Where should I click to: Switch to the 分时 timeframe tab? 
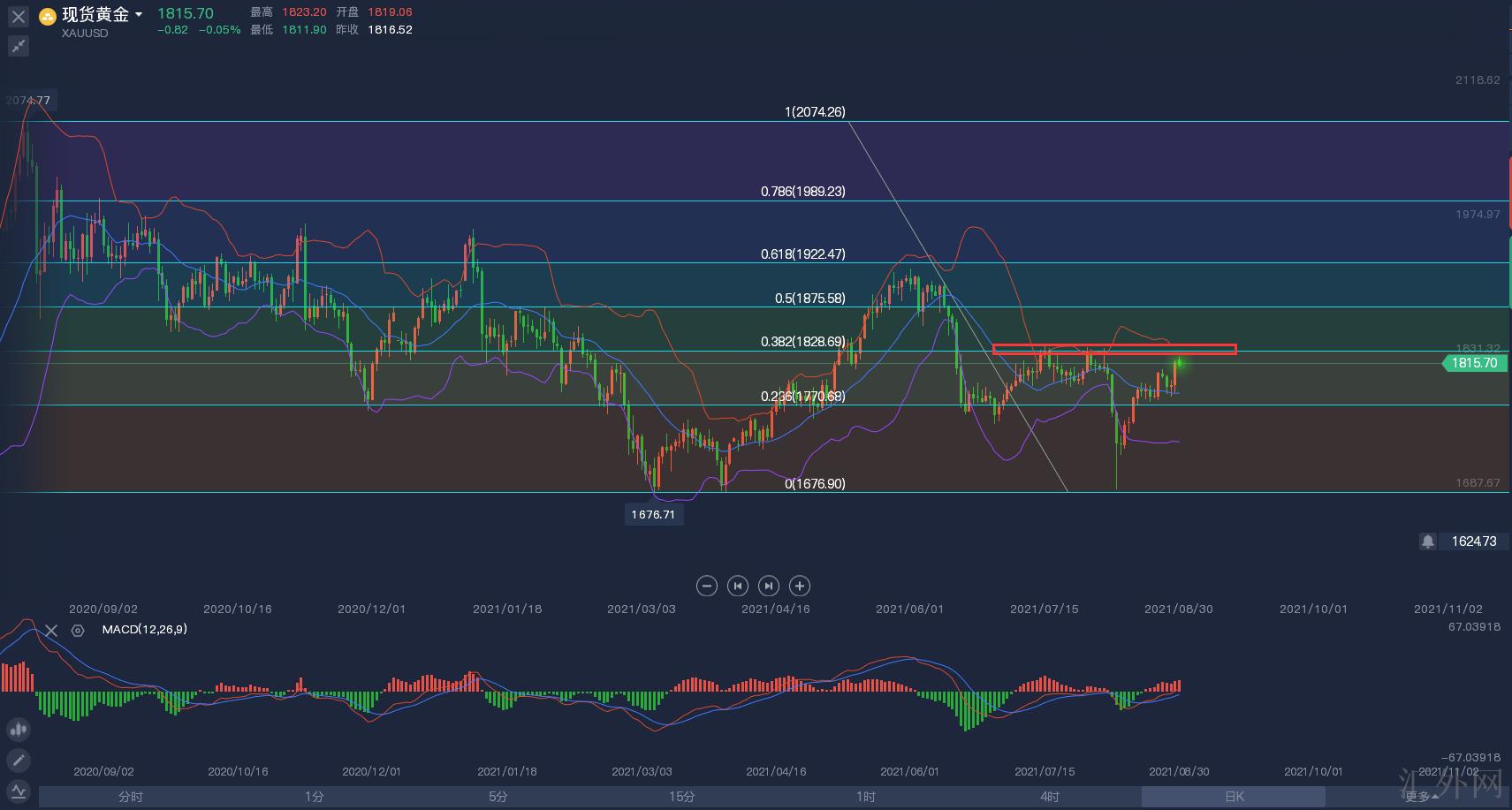click(131, 797)
